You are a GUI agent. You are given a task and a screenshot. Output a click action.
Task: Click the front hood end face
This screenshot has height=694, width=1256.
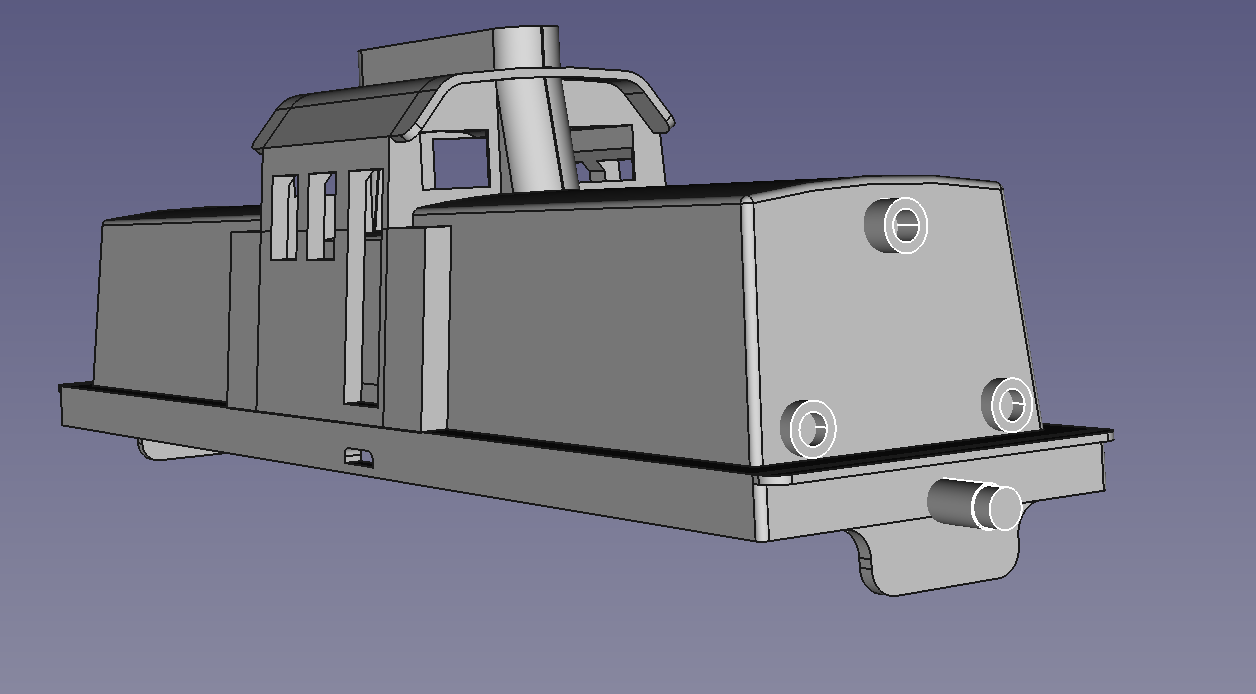(x=890, y=320)
